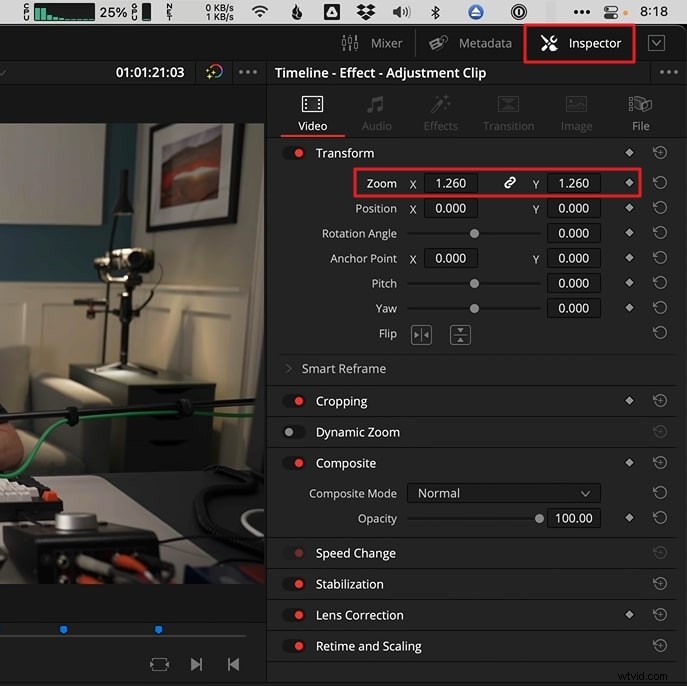Toggle the Inspector panel
Viewport: 687px width, 686px height.
click(x=580, y=43)
